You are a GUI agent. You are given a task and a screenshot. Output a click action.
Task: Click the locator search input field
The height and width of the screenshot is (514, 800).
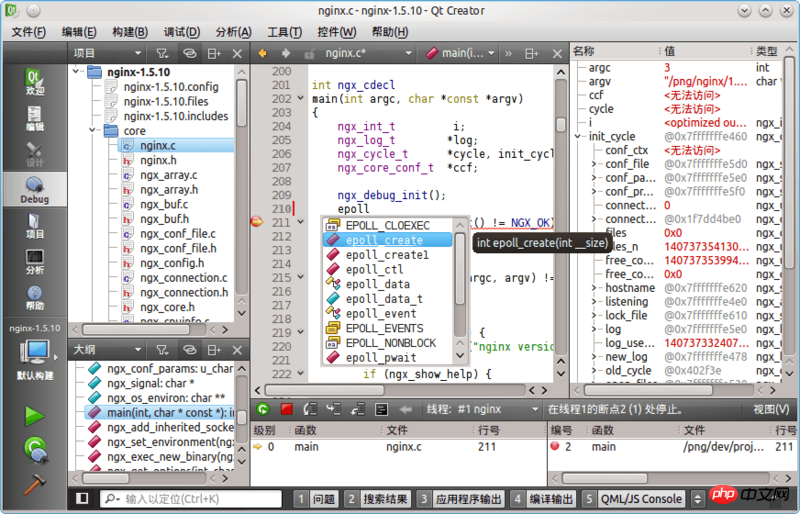[190, 498]
